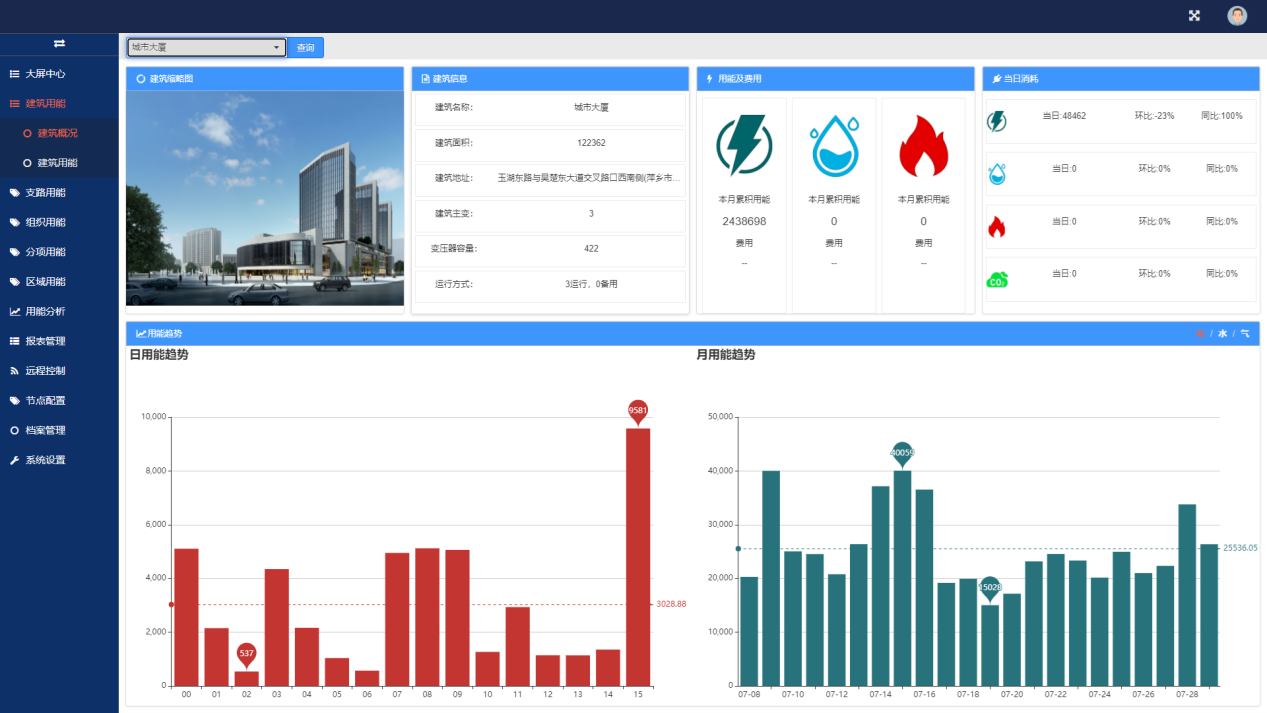Click the large red flame gas icon
The width and height of the screenshot is (1267, 713).
(923, 146)
